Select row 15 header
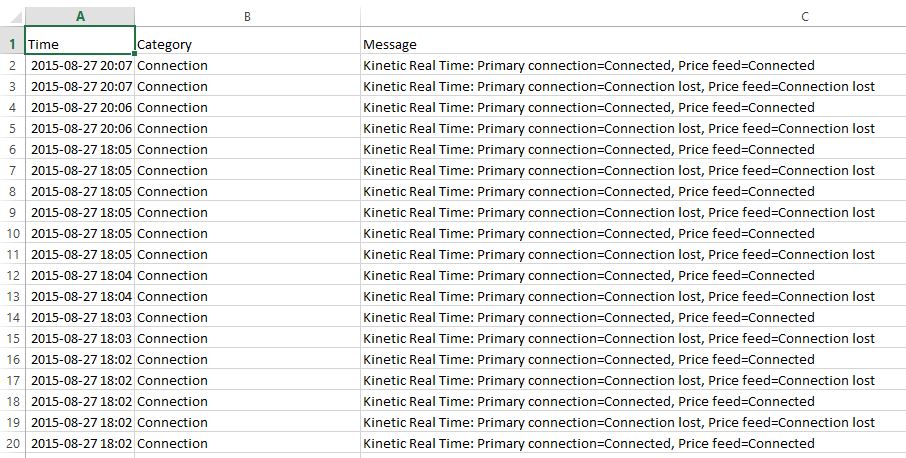The height and width of the screenshot is (458, 906). click(x=12, y=338)
